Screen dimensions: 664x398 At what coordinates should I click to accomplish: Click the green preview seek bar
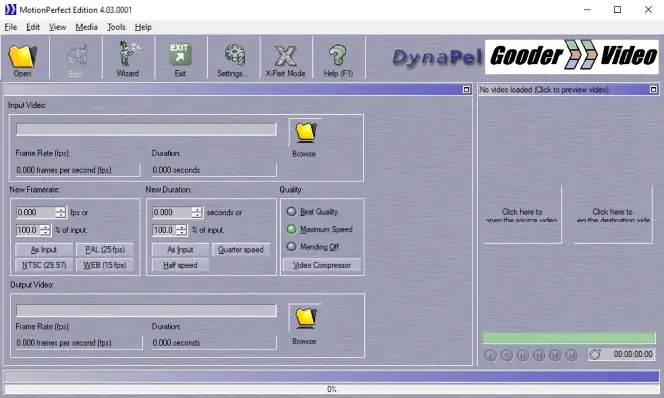tap(569, 337)
